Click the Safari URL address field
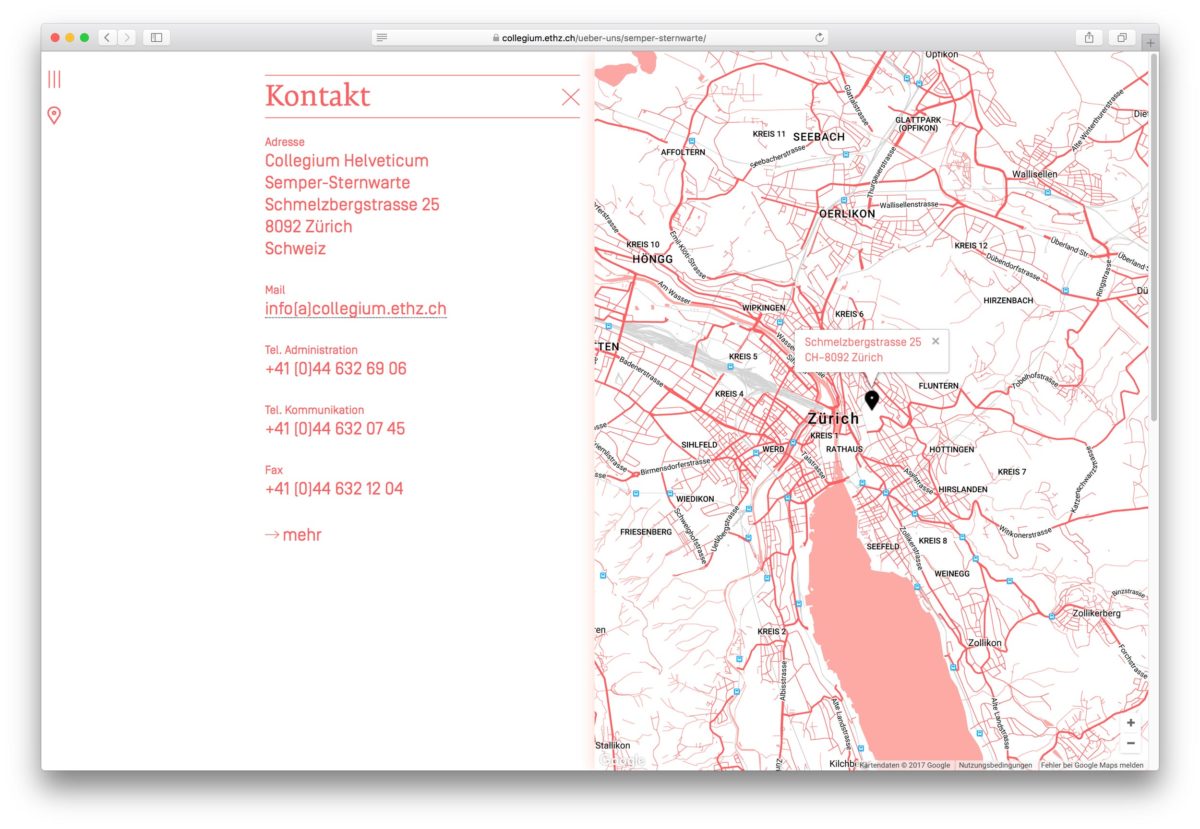The width and height of the screenshot is (1200, 829). [600, 38]
